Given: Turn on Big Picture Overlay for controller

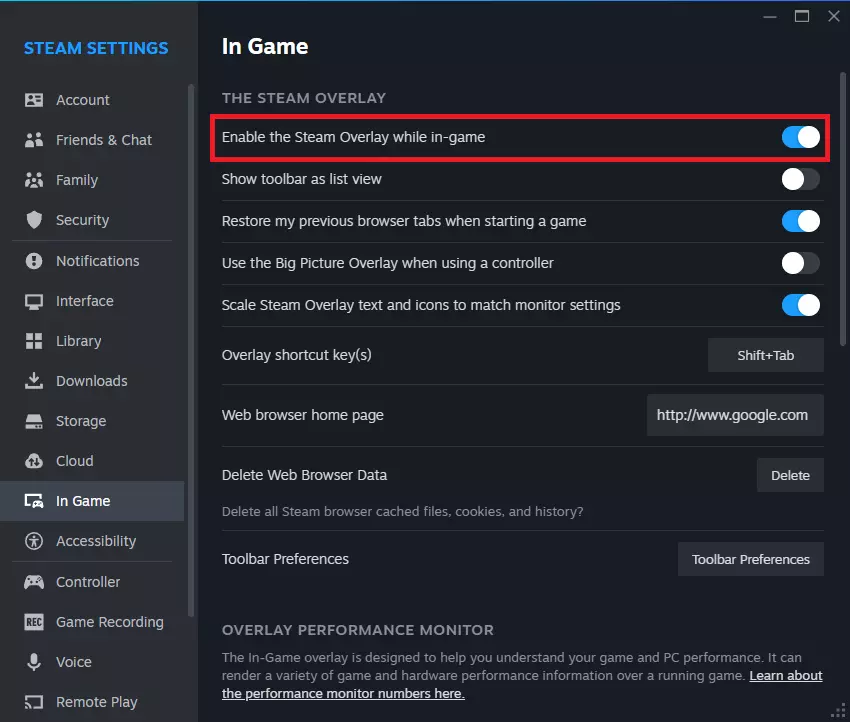Looking at the screenshot, I should point(800,263).
